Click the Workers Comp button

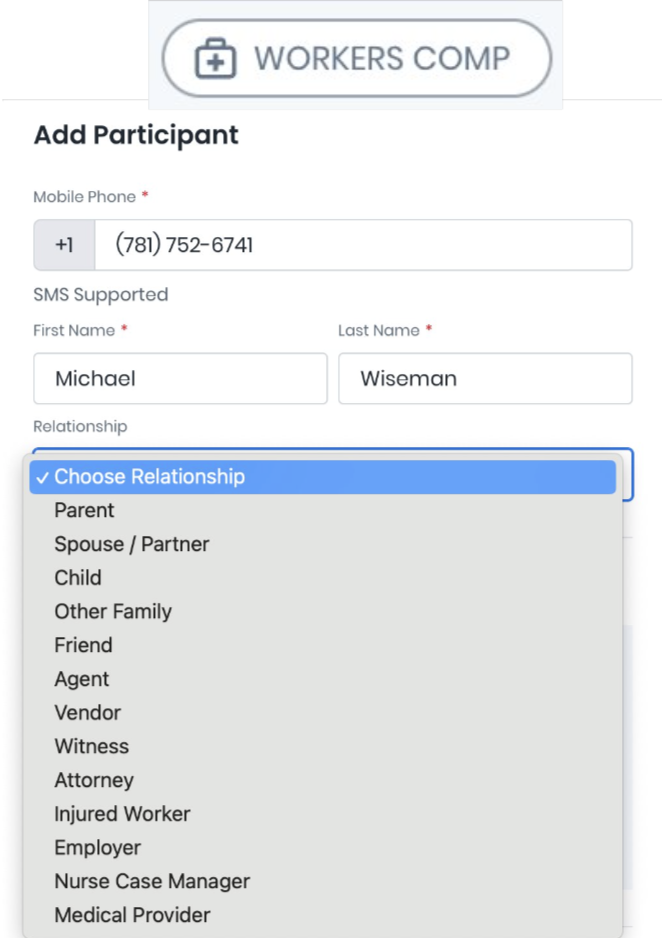coord(357,58)
